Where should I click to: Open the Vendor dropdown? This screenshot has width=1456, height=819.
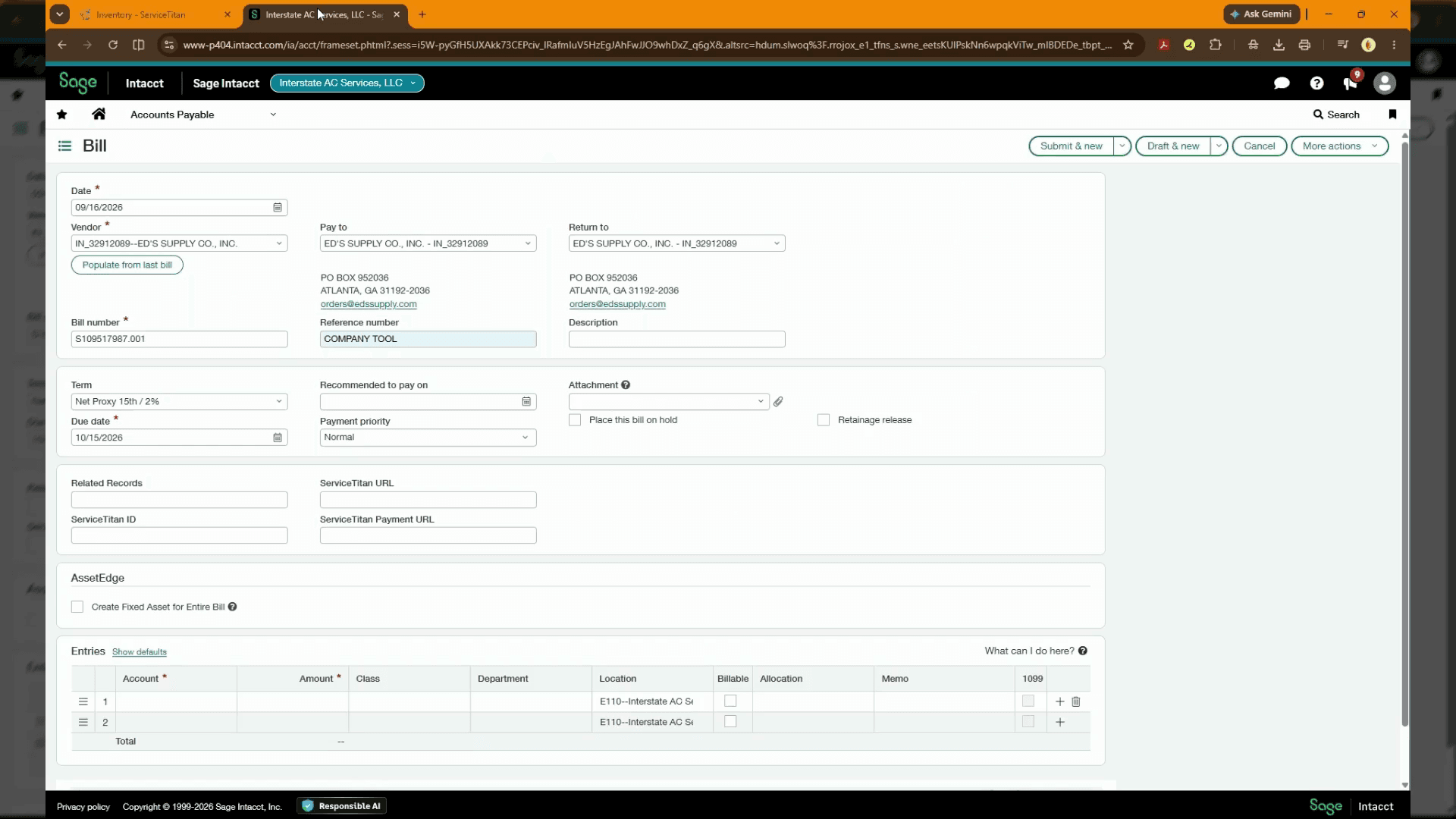pos(279,243)
